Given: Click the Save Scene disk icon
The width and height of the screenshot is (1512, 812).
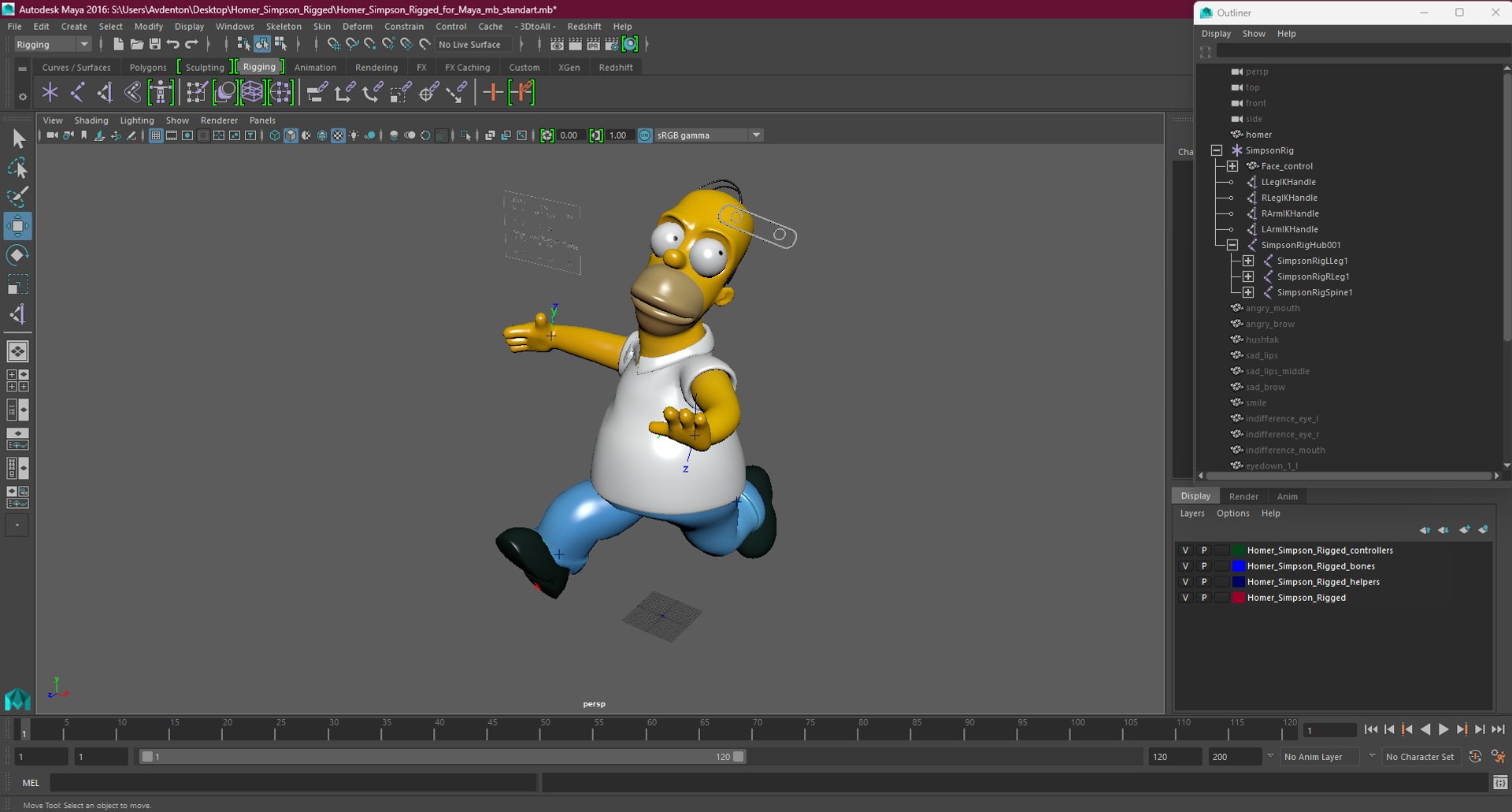Looking at the screenshot, I should pos(155,44).
